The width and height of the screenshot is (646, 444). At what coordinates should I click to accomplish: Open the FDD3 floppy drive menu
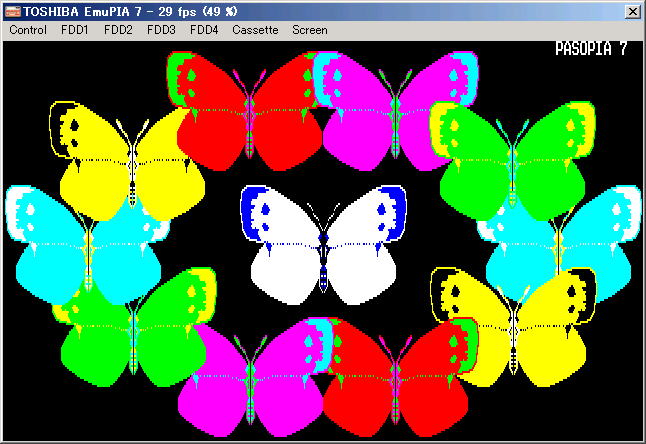[161, 30]
